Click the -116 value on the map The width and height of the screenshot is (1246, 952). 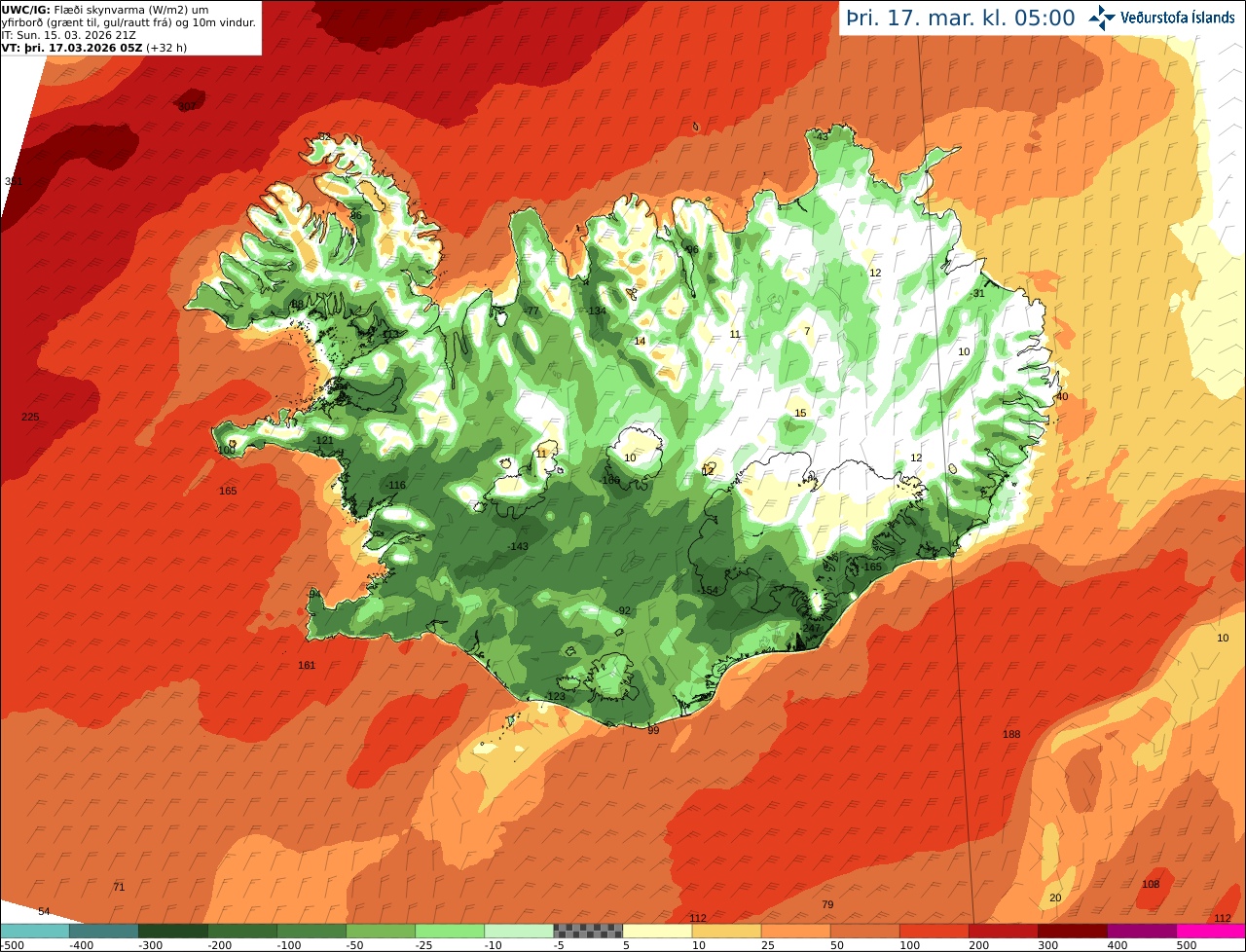pyautogui.click(x=395, y=485)
